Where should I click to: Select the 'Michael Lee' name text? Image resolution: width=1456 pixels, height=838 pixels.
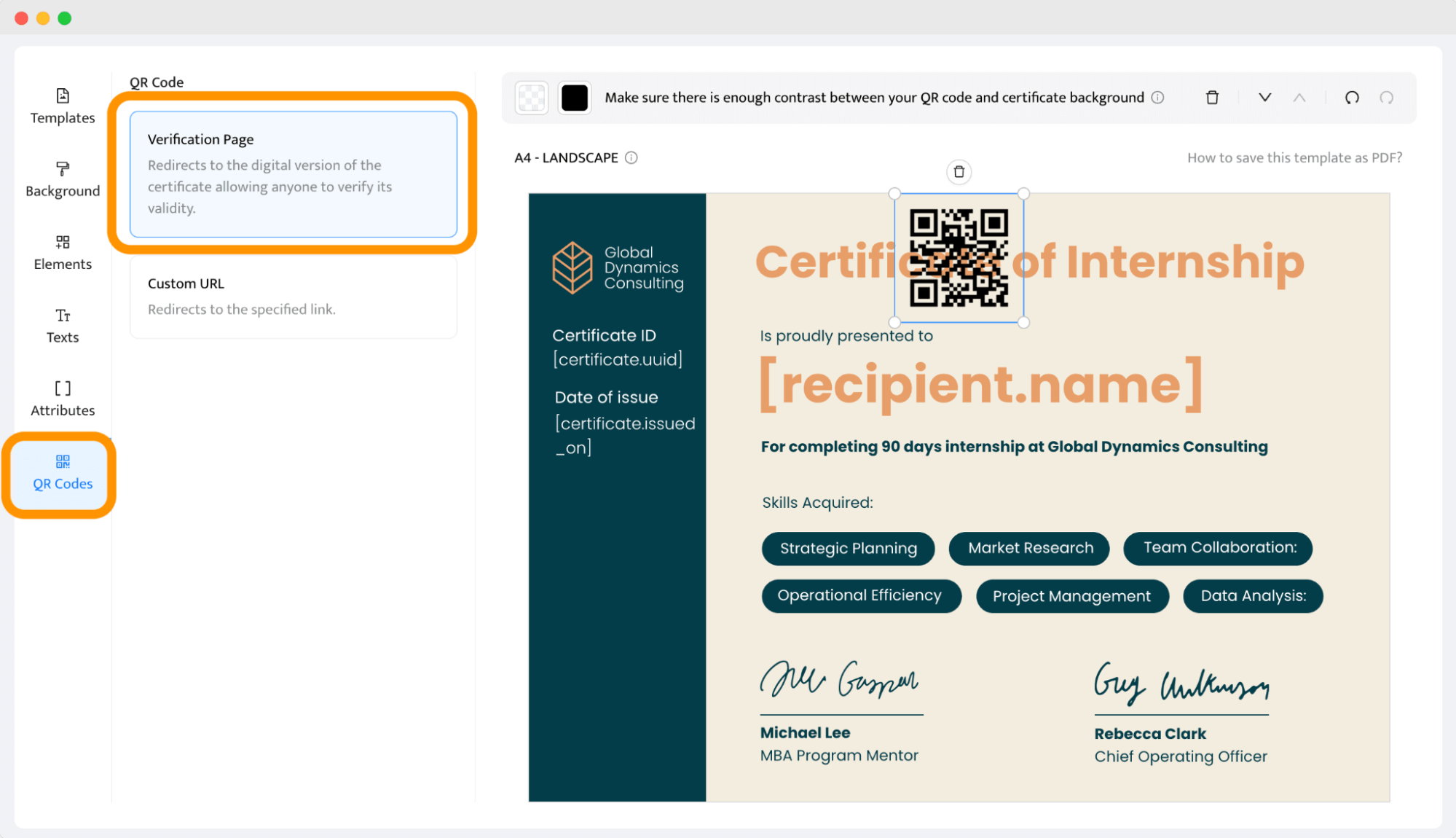pyautogui.click(x=805, y=733)
